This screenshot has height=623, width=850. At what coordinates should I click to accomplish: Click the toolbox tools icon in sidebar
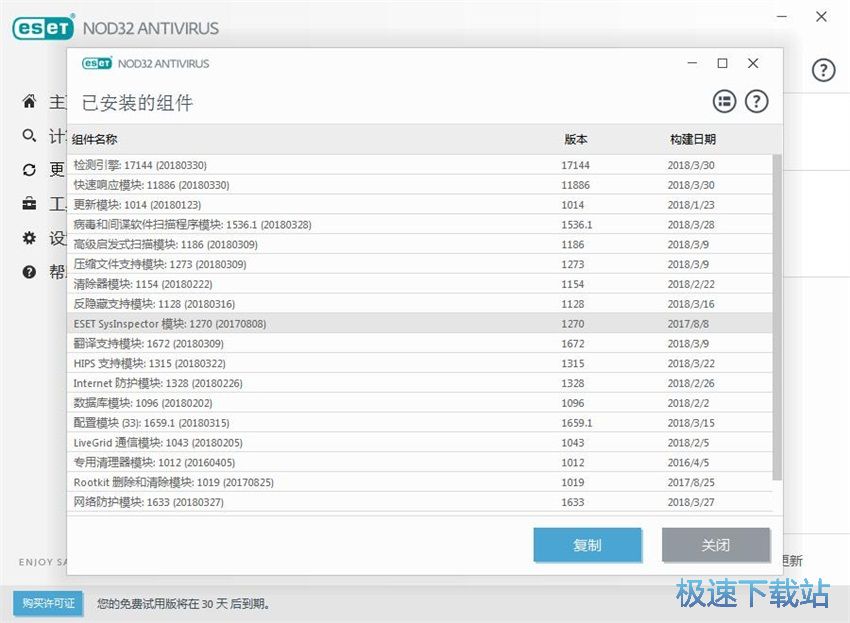[29, 204]
